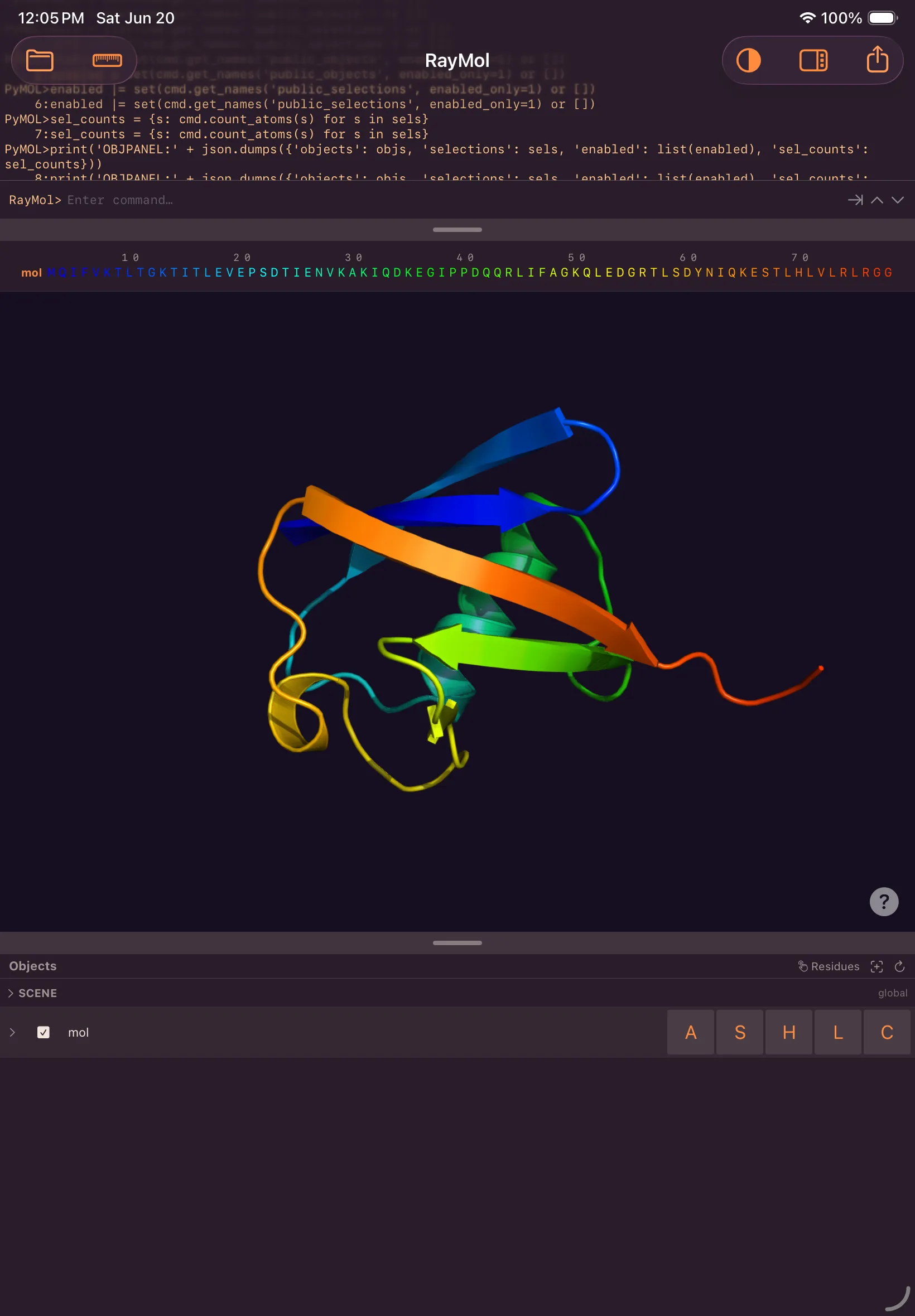Screen dimensions: 915x1316
Task: Tap the Residues selection mode button
Action: (829, 966)
